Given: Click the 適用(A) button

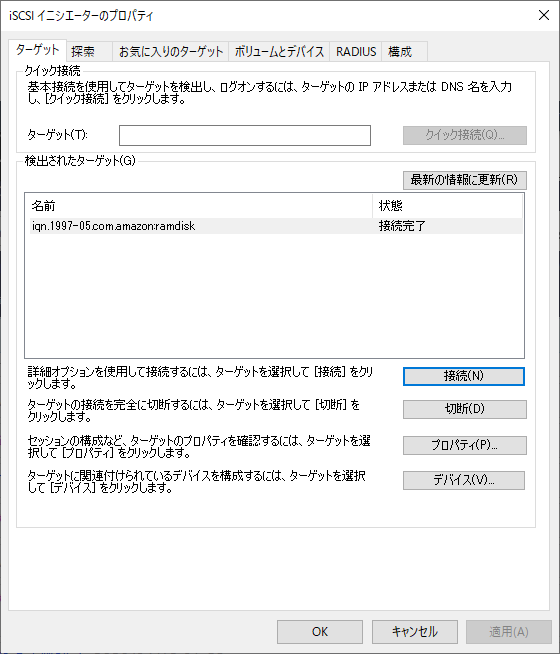Looking at the screenshot, I should pos(509,632).
